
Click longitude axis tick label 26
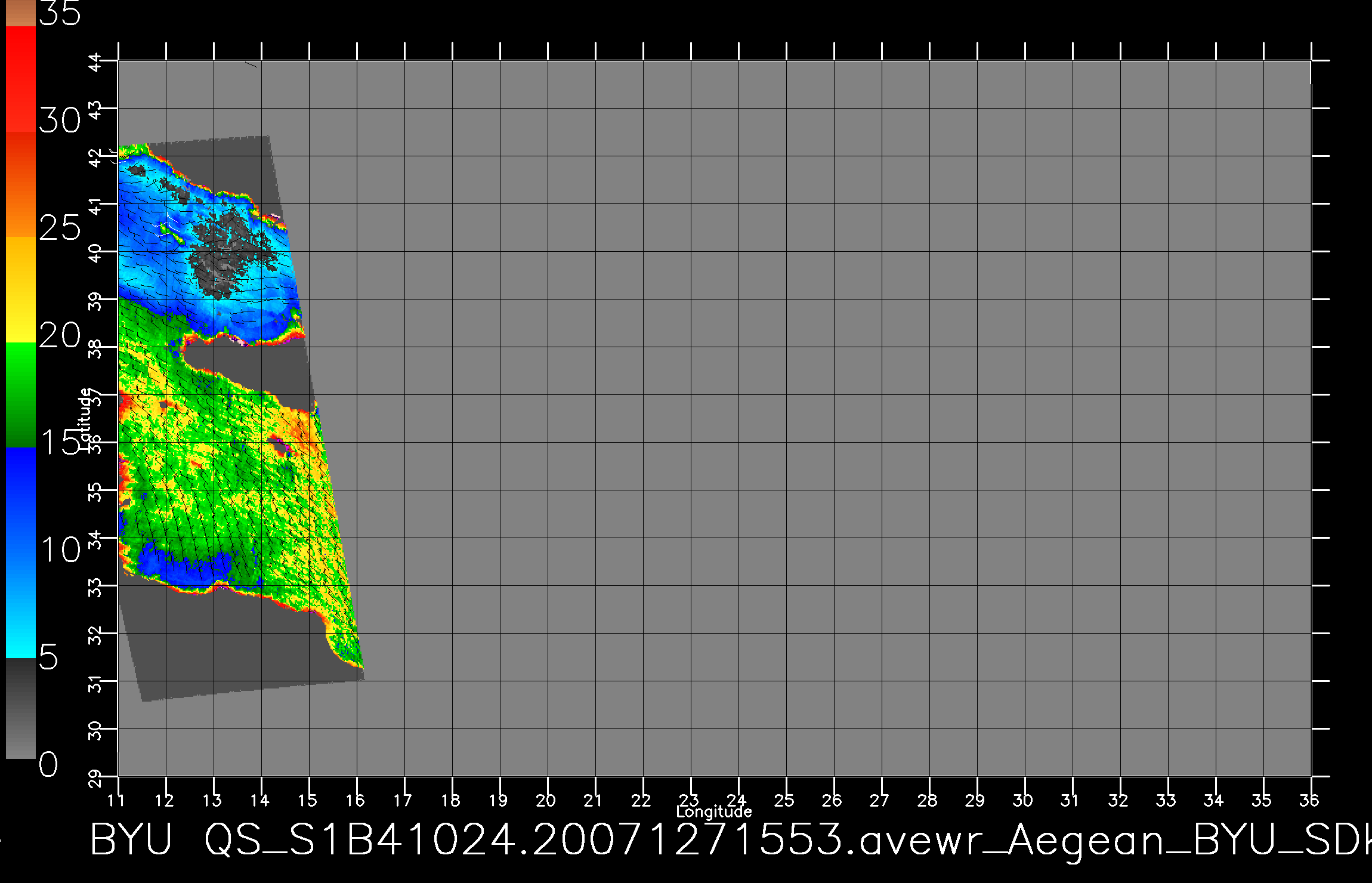(x=832, y=800)
